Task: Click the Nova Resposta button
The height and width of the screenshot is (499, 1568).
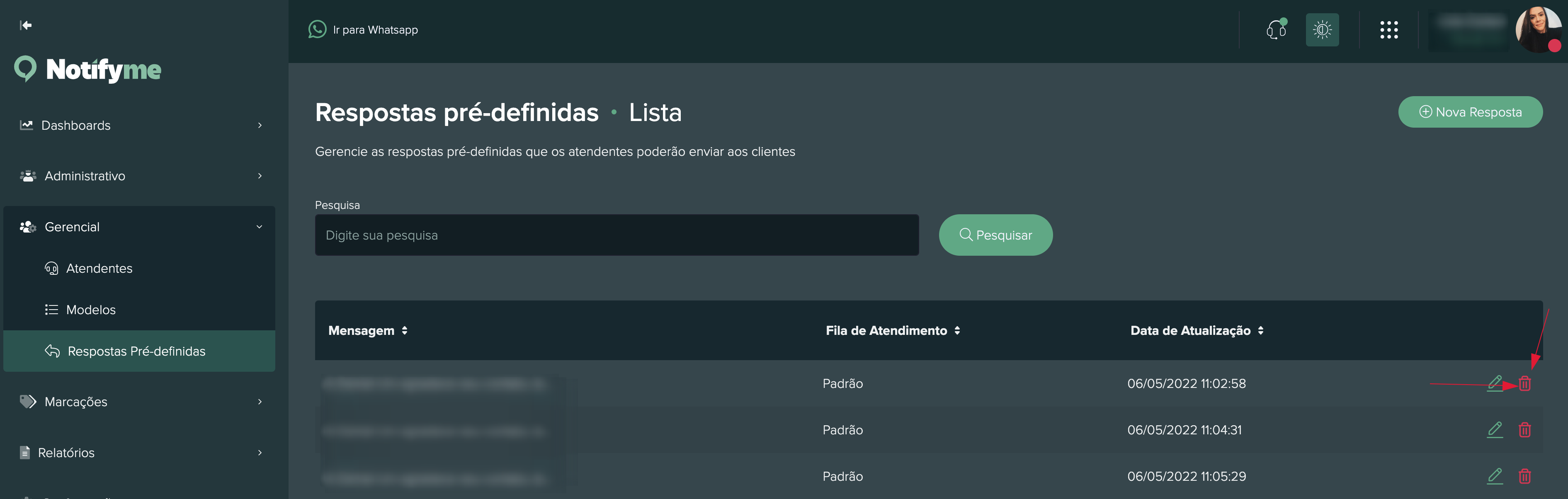Action: [1471, 112]
